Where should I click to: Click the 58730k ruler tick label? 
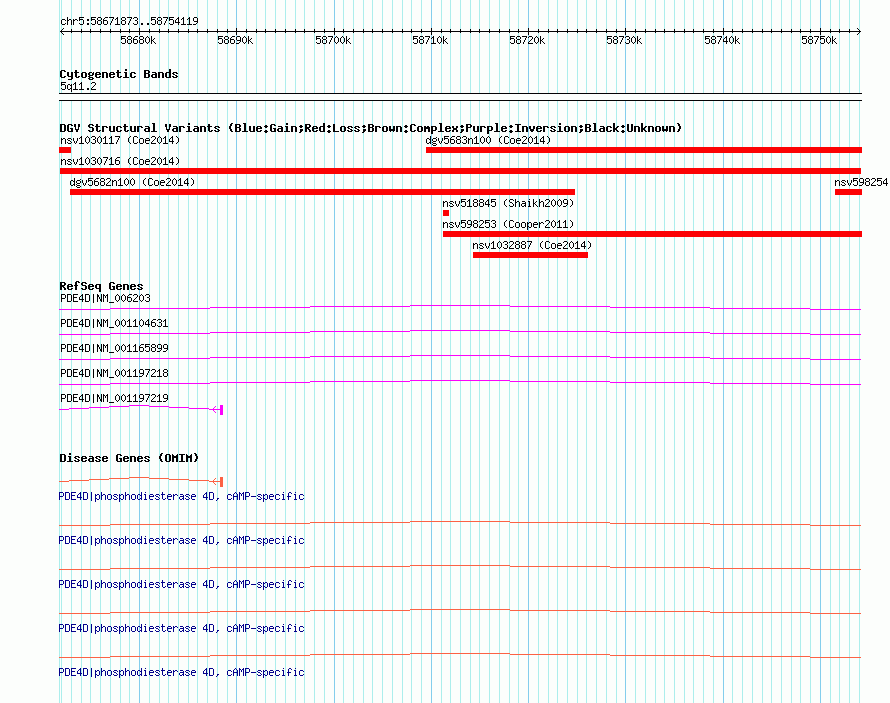pyautogui.click(x=624, y=40)
